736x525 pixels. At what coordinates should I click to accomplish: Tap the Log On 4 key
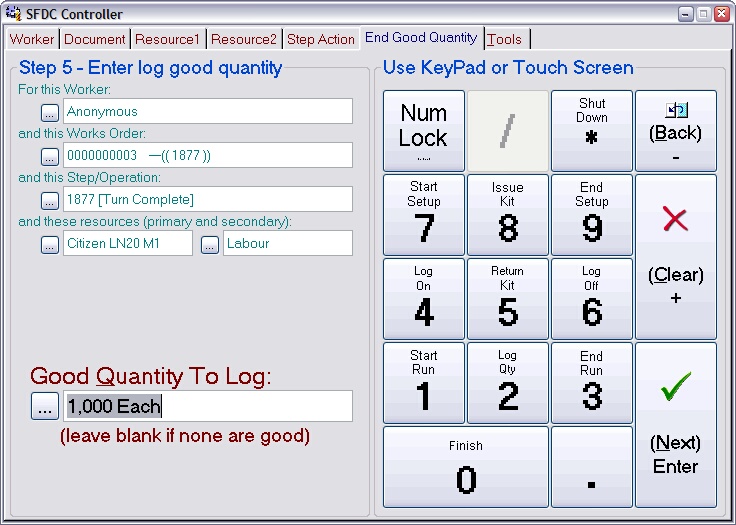tap(424, 299)
